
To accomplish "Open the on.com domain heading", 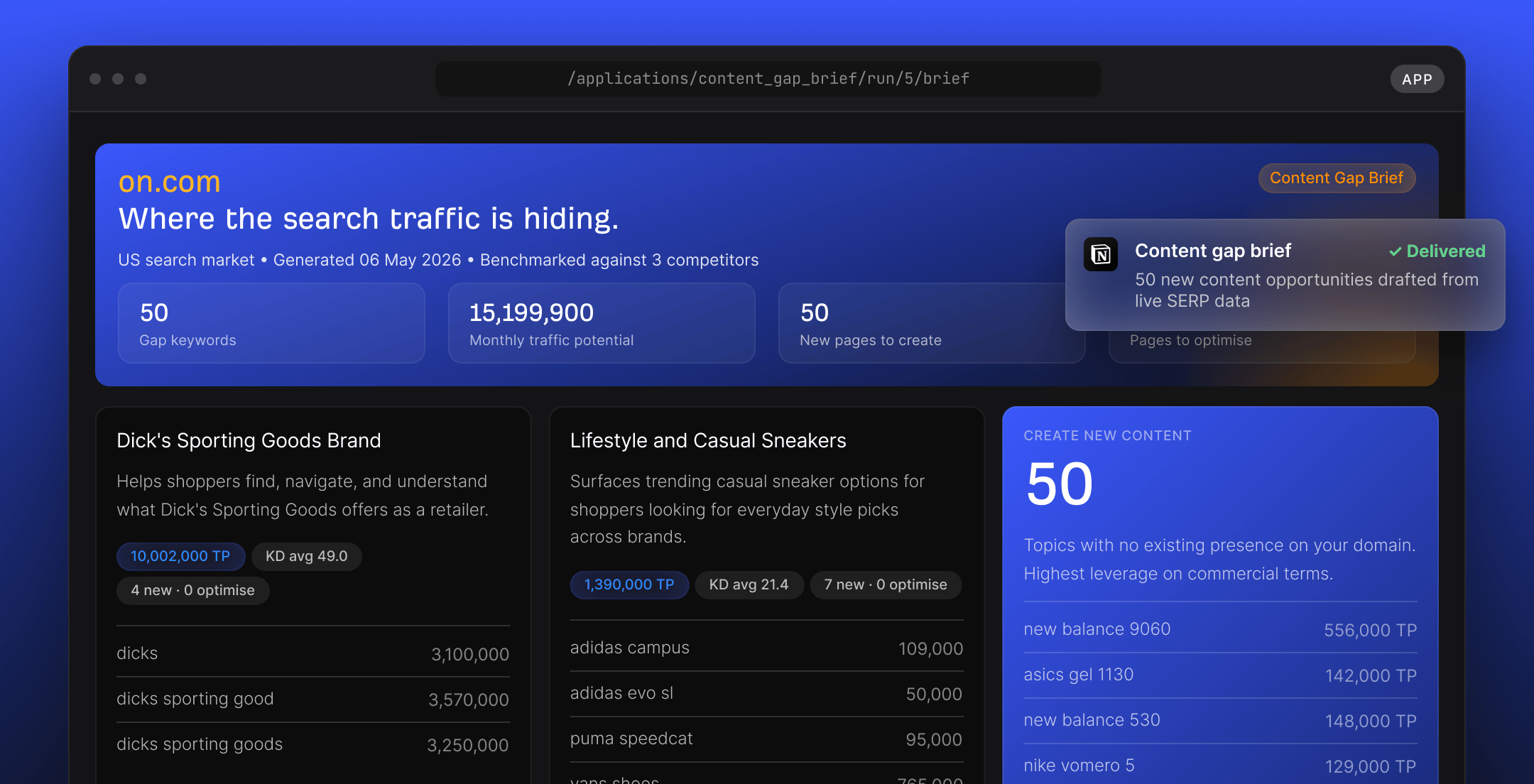I will (170, 182).
